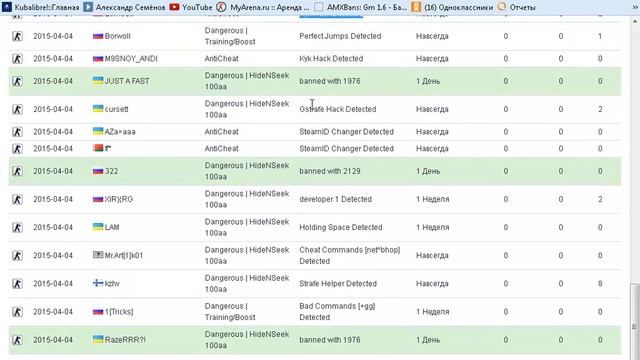Select player name 1[Tricks]

pos(119,311)
